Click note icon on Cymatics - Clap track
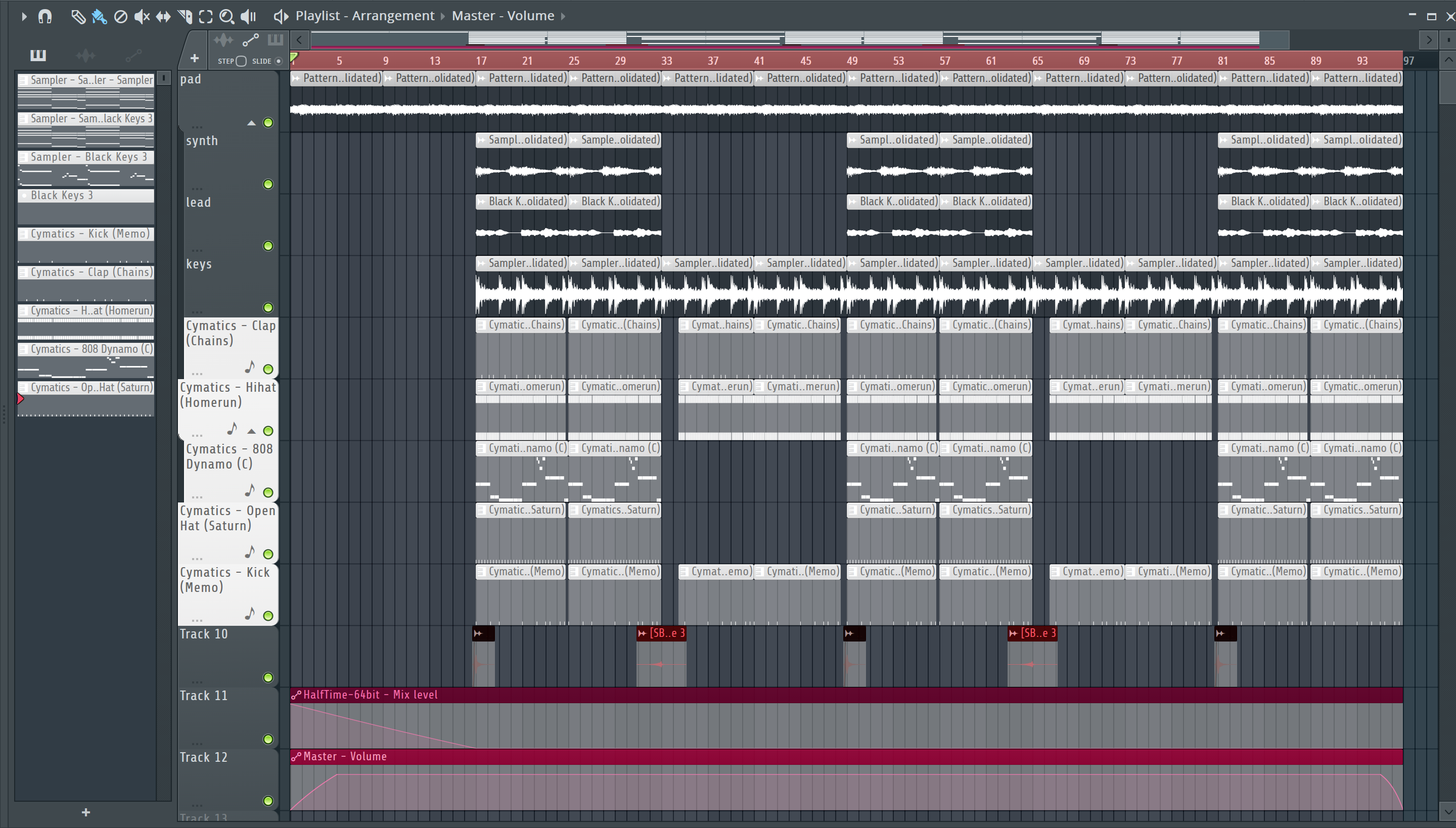Image resolution: width=1456 pixels, height=828 pixels. 250,367
